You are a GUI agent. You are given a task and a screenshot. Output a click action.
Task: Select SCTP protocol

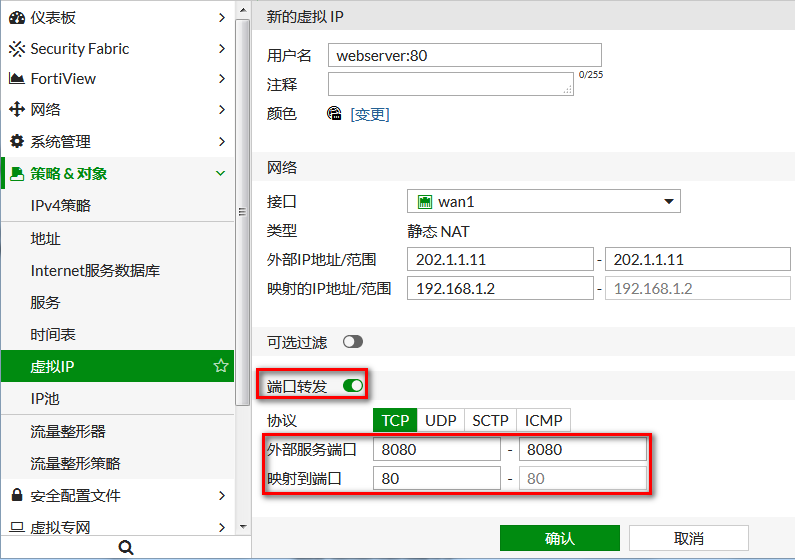[490, 420]
